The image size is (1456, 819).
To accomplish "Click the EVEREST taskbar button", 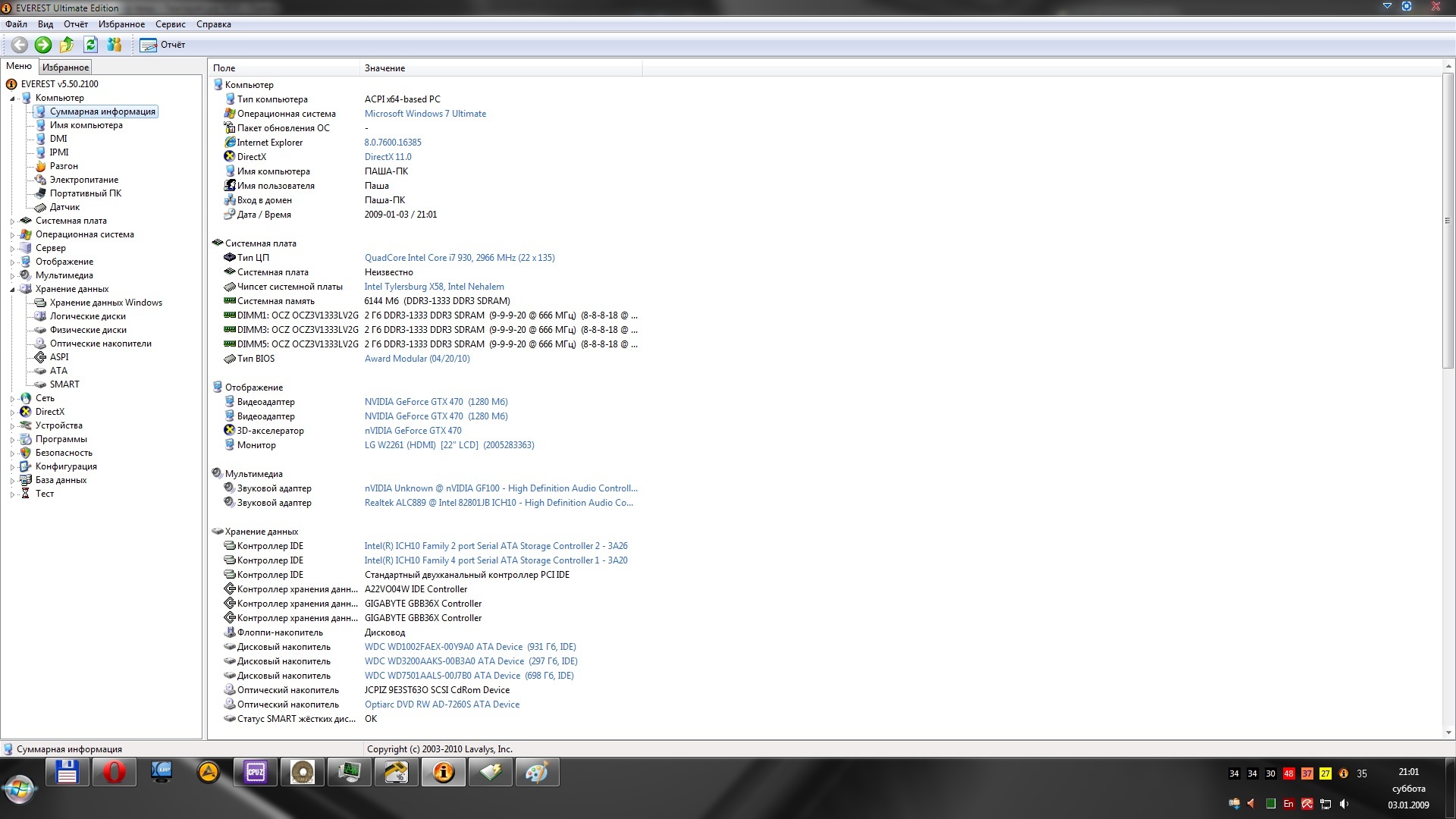I will click(444, 773).
